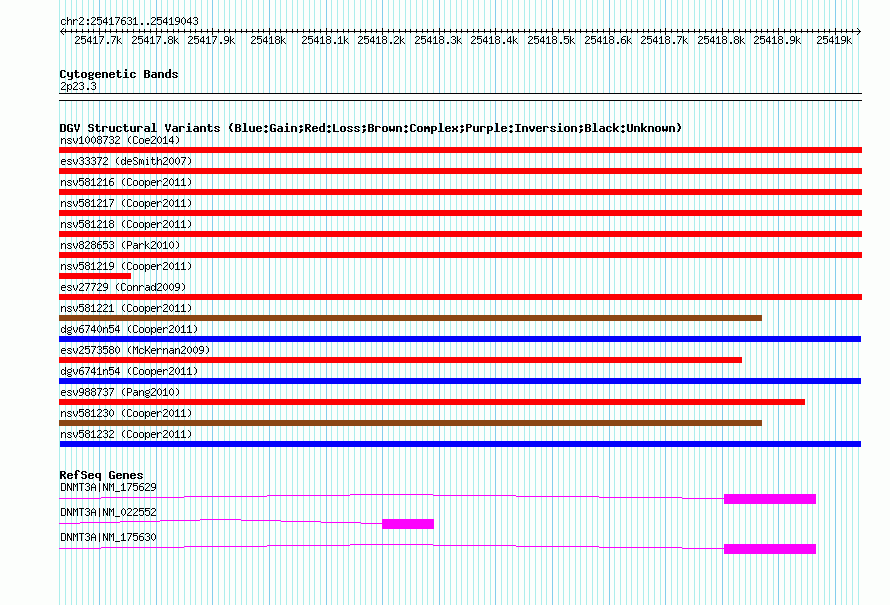Open the esv27729 (Conrad2009) loss bar
The height and width of the screenshot is (605, 890).
(460, 297)
